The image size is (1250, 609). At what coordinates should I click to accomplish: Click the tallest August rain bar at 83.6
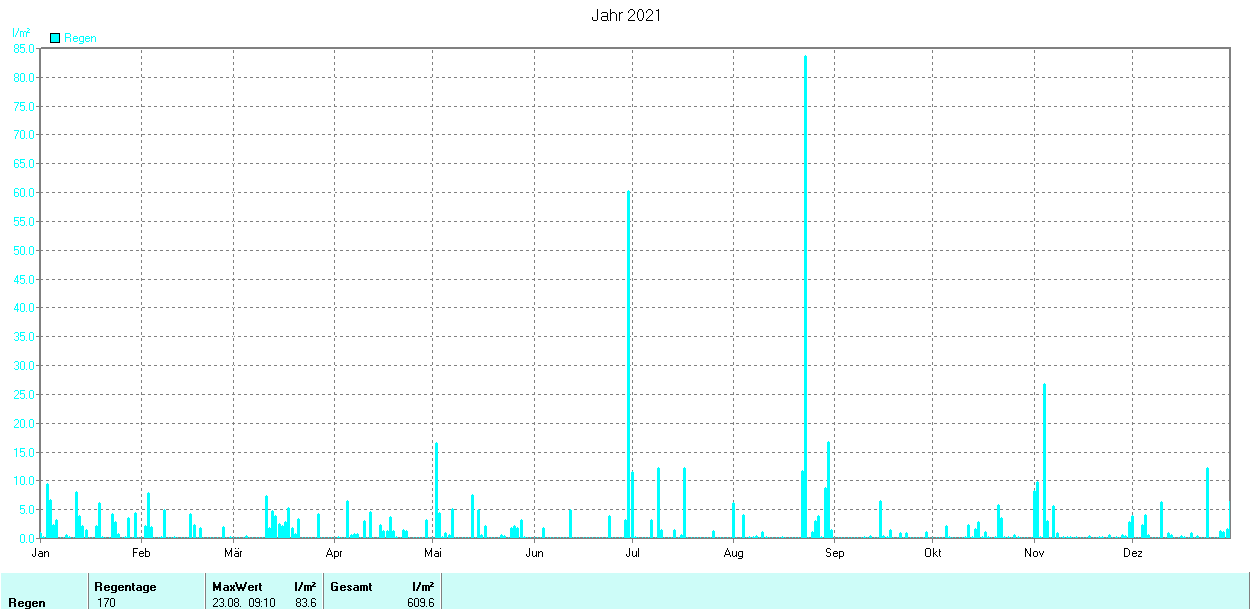805,296
